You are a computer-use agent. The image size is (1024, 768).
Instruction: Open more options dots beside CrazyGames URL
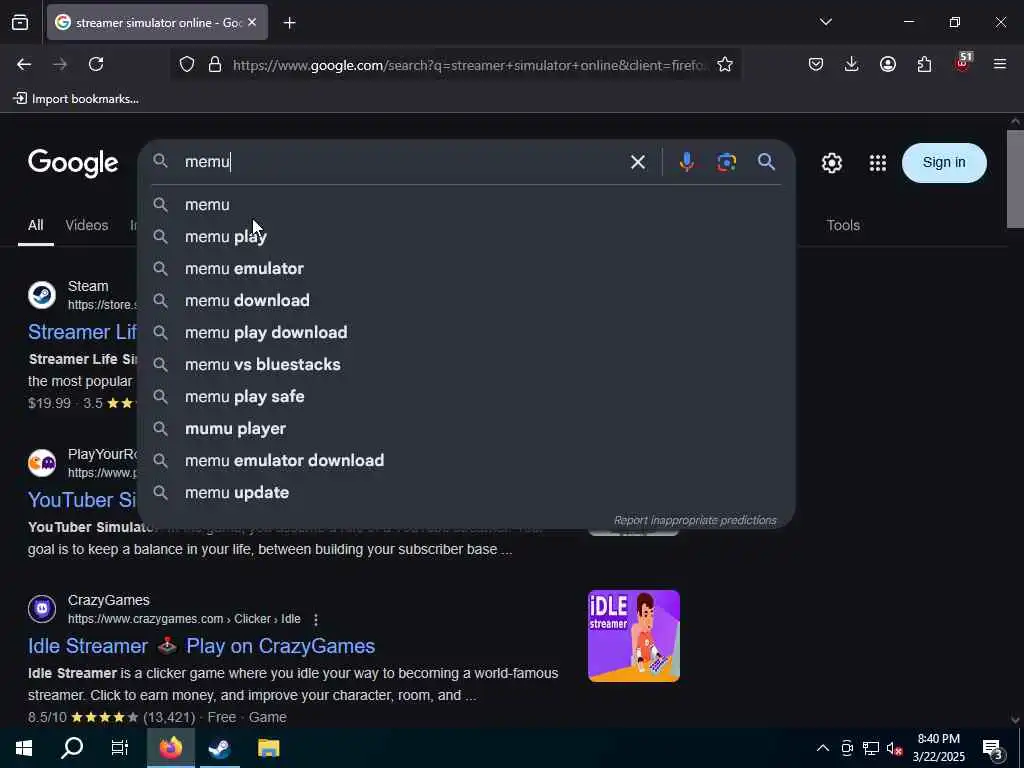(x=315, y=619)
